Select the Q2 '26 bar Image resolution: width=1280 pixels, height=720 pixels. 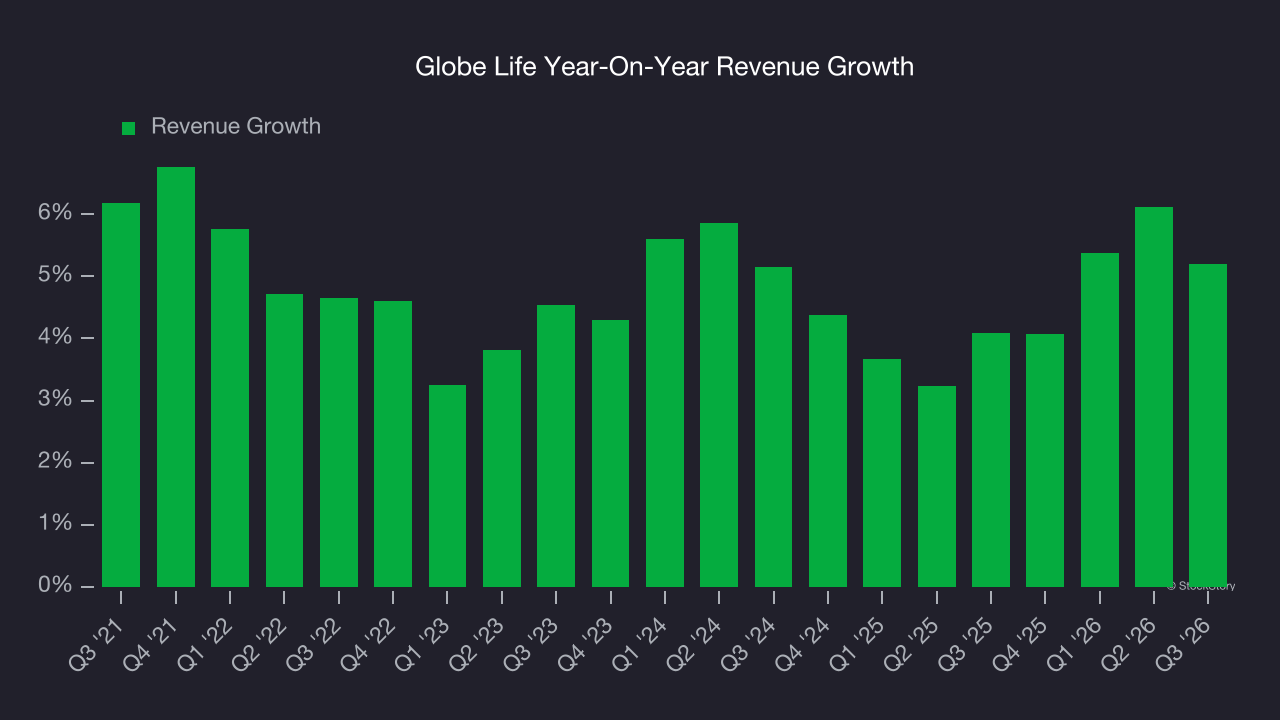tap(1154, 397)
